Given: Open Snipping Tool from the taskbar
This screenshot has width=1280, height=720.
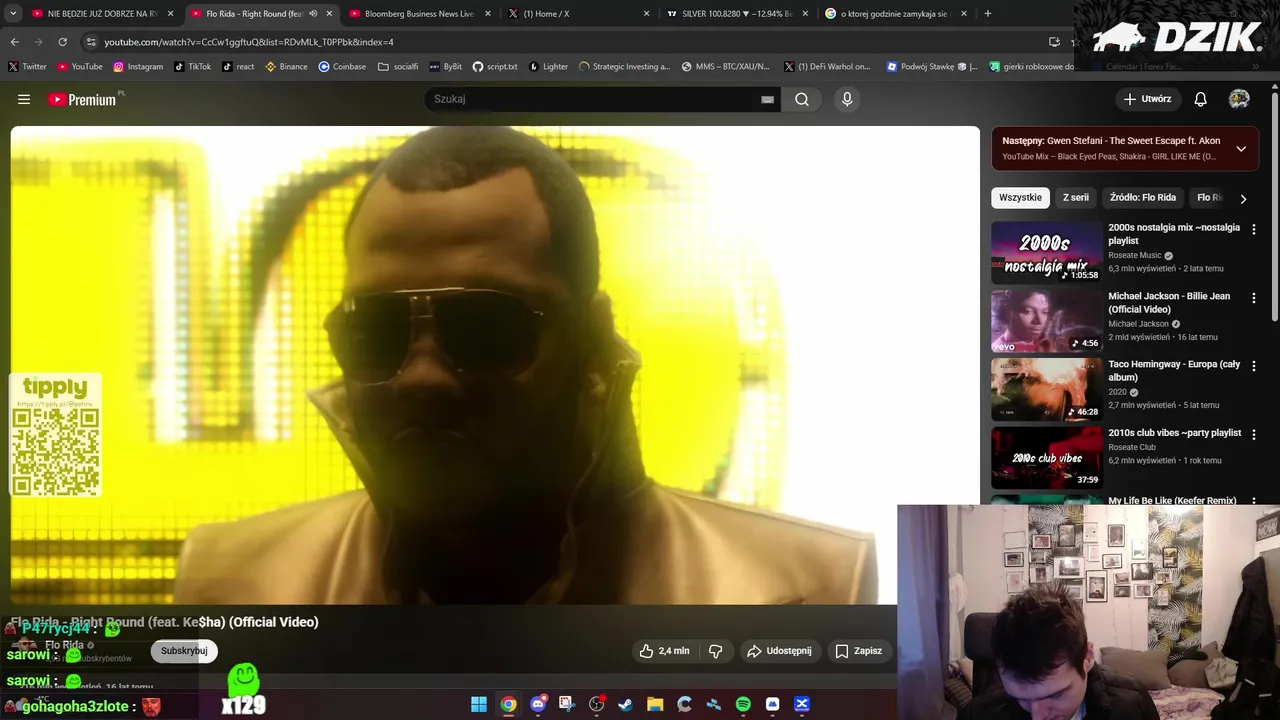Looking at the screenshot, I should [567, 705].
